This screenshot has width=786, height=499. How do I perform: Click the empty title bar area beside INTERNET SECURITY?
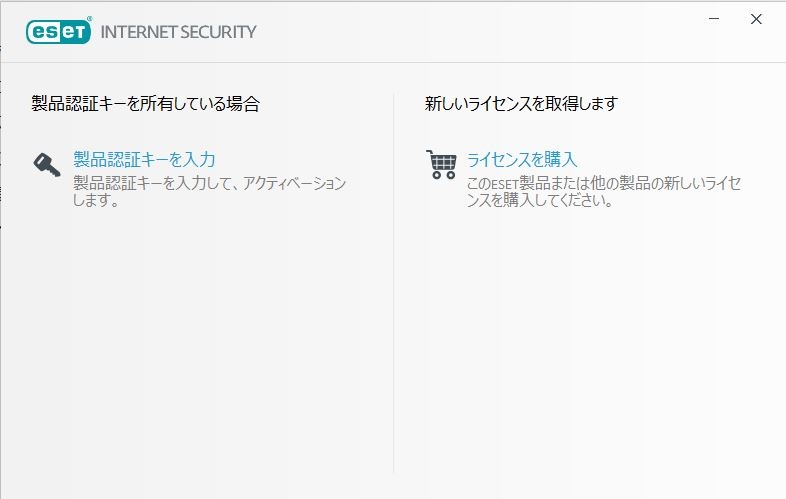tap(480, 32)
